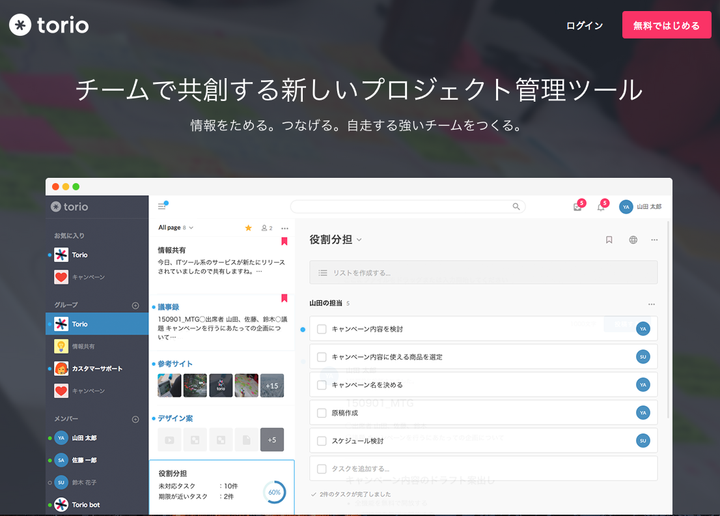This screenshot has height=516, width=720.
Task: Open the torio logo thumbnail in 参考サイト
Action: [221, 385]
